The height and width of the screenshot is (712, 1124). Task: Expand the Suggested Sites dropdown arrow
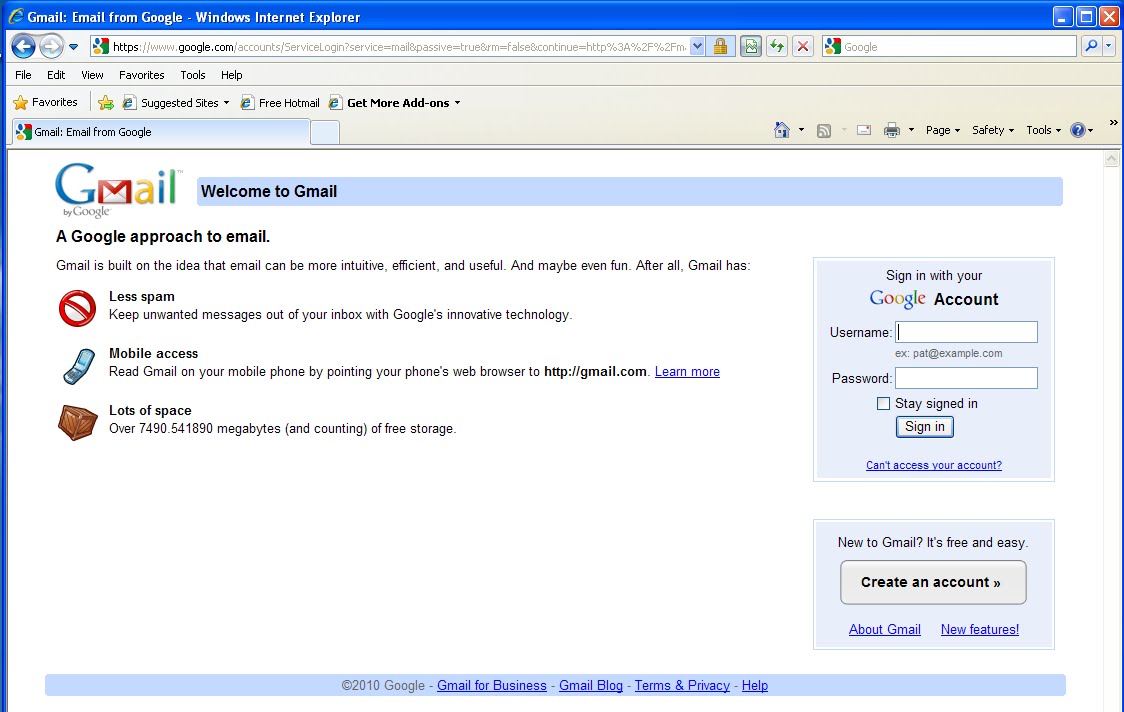tap(227, 103)
